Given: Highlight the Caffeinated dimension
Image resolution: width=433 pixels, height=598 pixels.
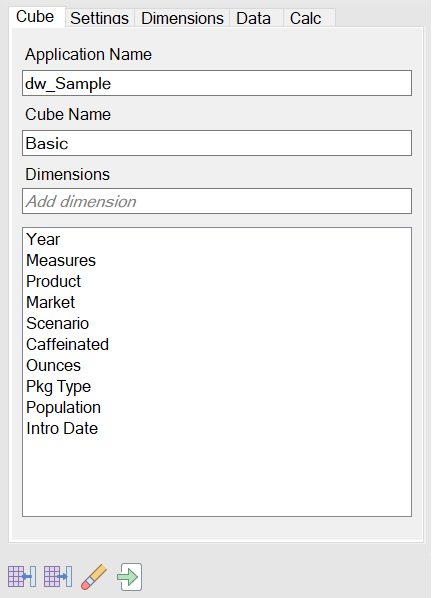Looking at the screenshot, I should click(68, 344).
